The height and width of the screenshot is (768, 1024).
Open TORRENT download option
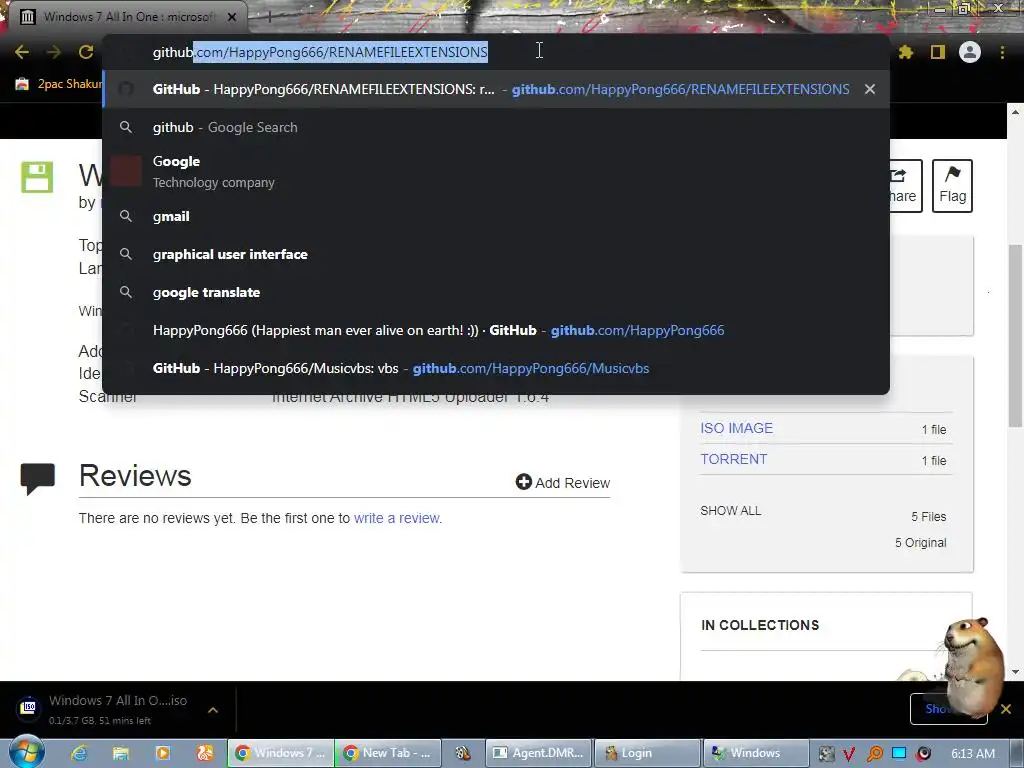(733, 459)
